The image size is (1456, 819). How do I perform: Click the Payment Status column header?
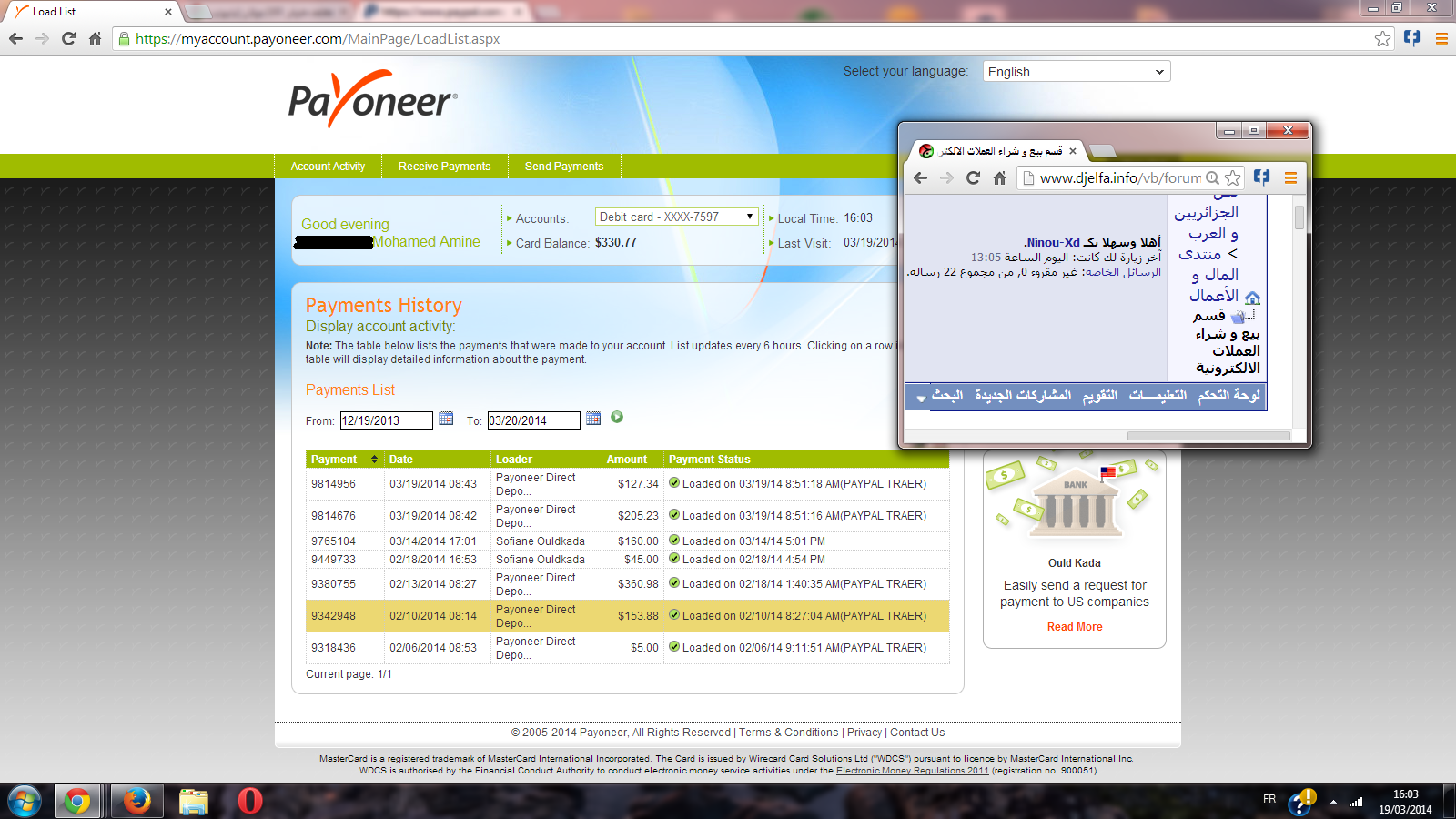point(806,460)
